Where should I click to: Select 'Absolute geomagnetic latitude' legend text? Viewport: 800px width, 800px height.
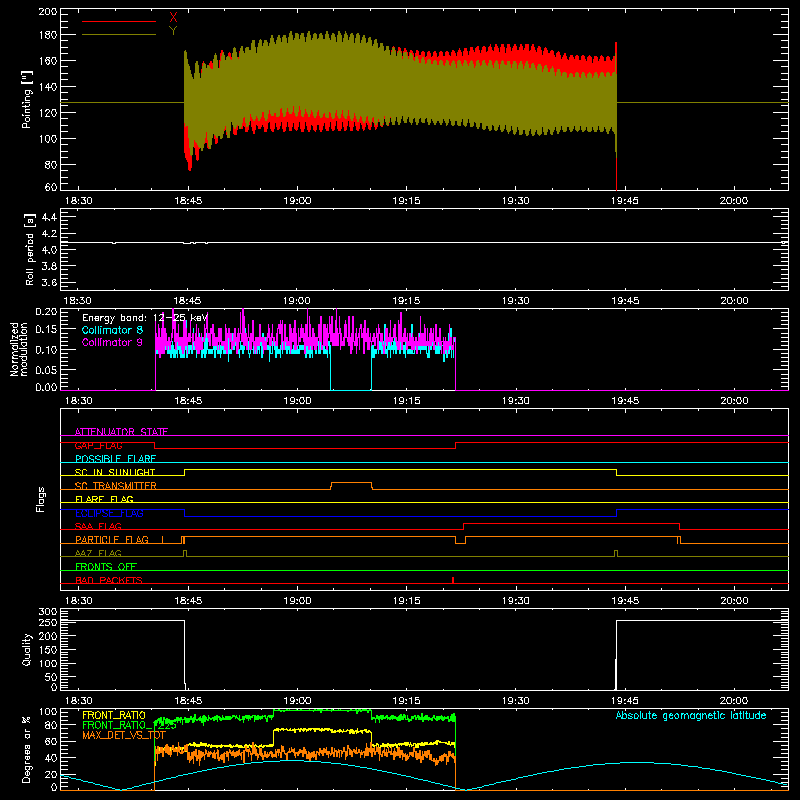[691, 715]
